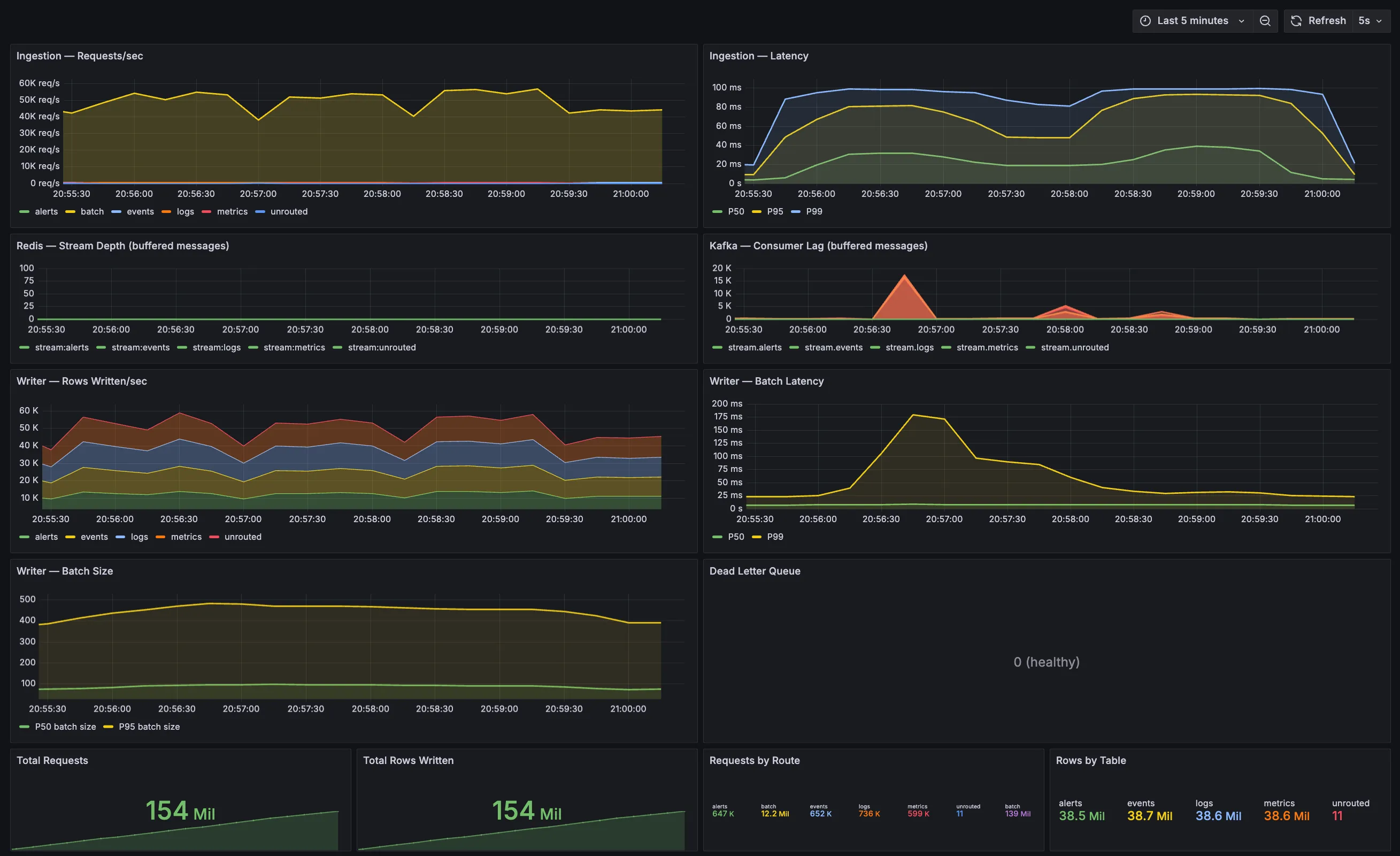Click the logs 736 K value in Requests by Route
Screen dimensions: 1400x856
coord(870,814)
